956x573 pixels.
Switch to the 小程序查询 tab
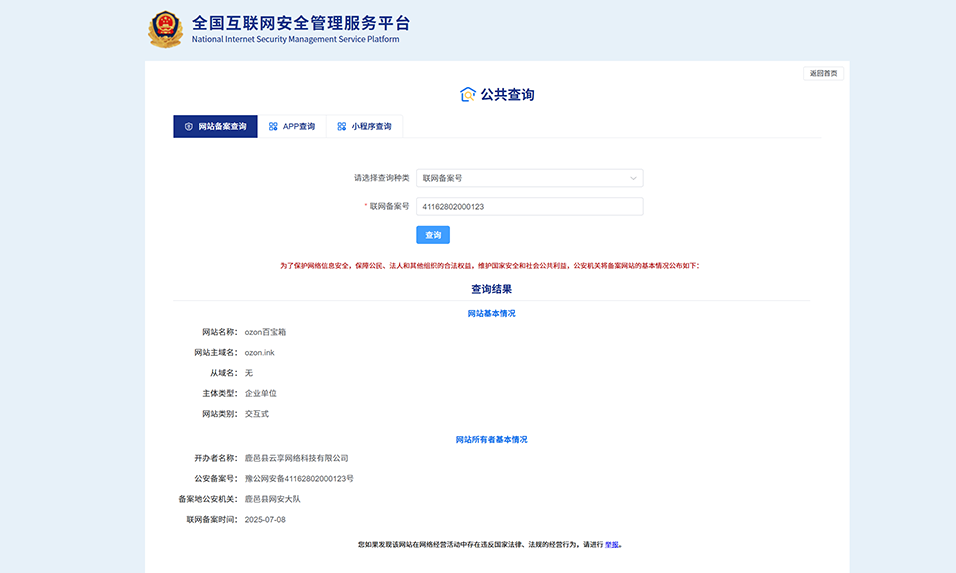click(365, 127)
